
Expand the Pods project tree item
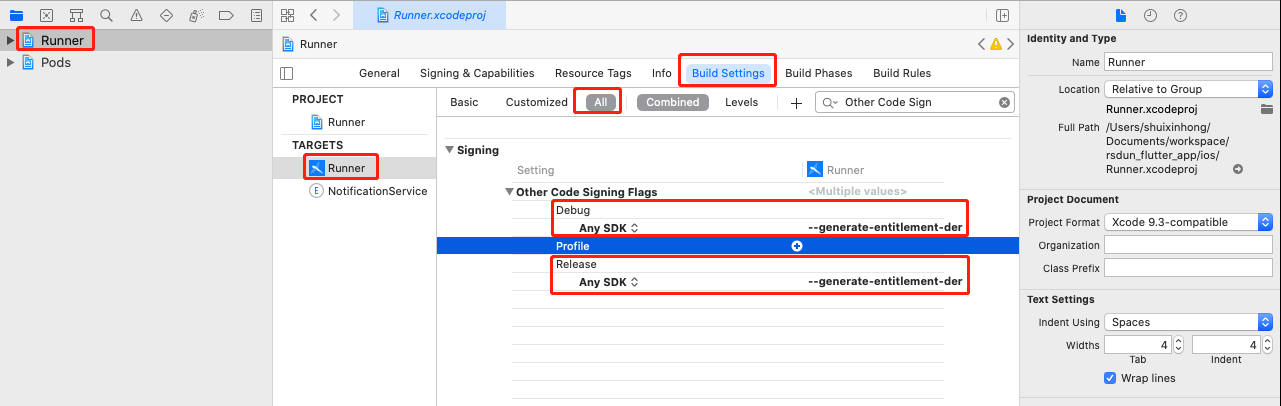click(x=11, y=62)
